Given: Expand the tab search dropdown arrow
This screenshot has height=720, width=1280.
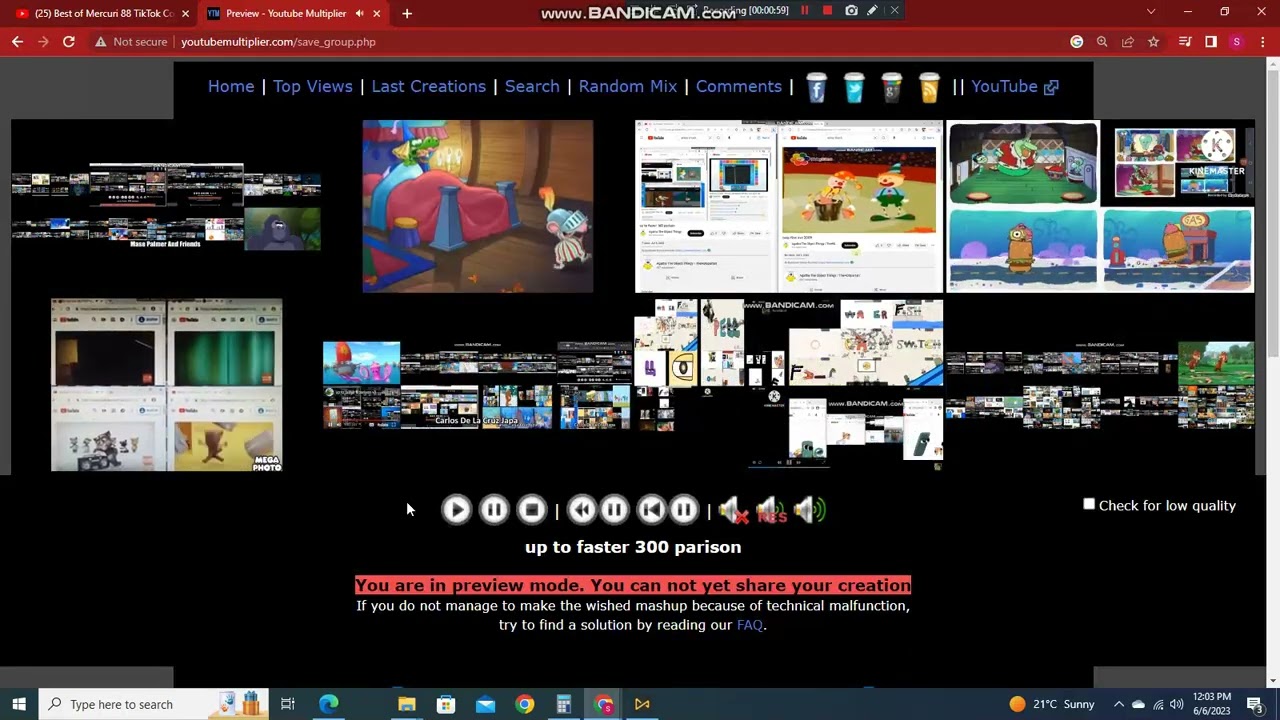Looking at the screenshot, I should (x=1151, y=12).
